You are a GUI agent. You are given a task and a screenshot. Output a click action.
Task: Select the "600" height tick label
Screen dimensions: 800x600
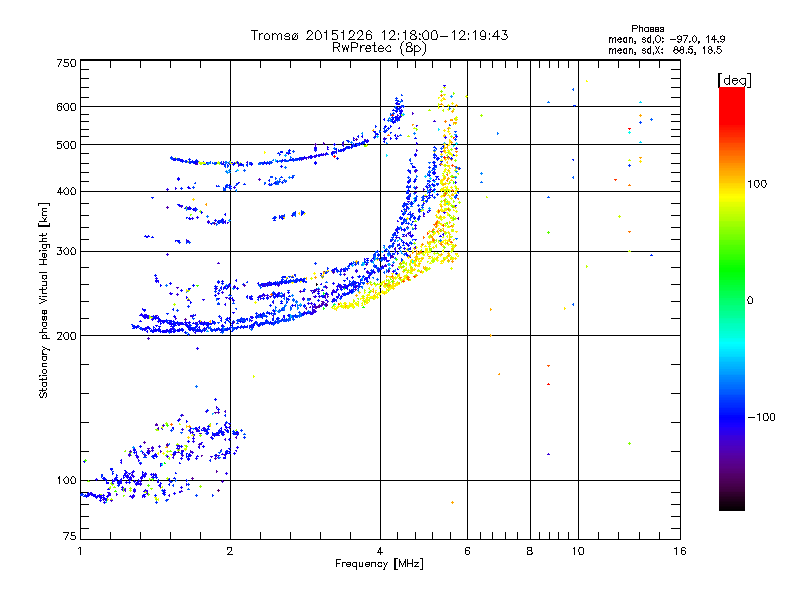coord(66,107)
